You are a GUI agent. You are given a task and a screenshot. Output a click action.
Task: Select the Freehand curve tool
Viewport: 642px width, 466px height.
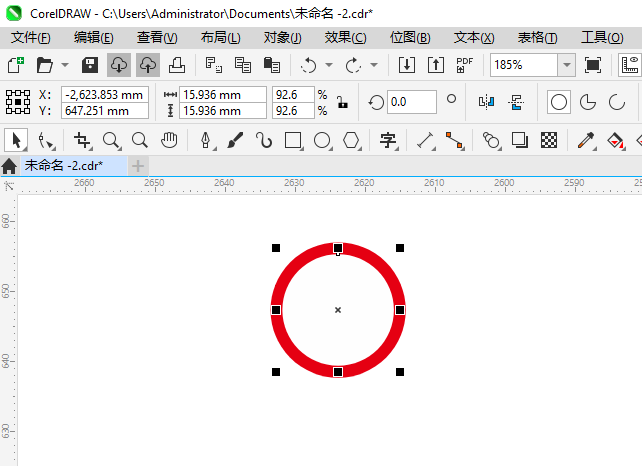[x=264, y=140]
